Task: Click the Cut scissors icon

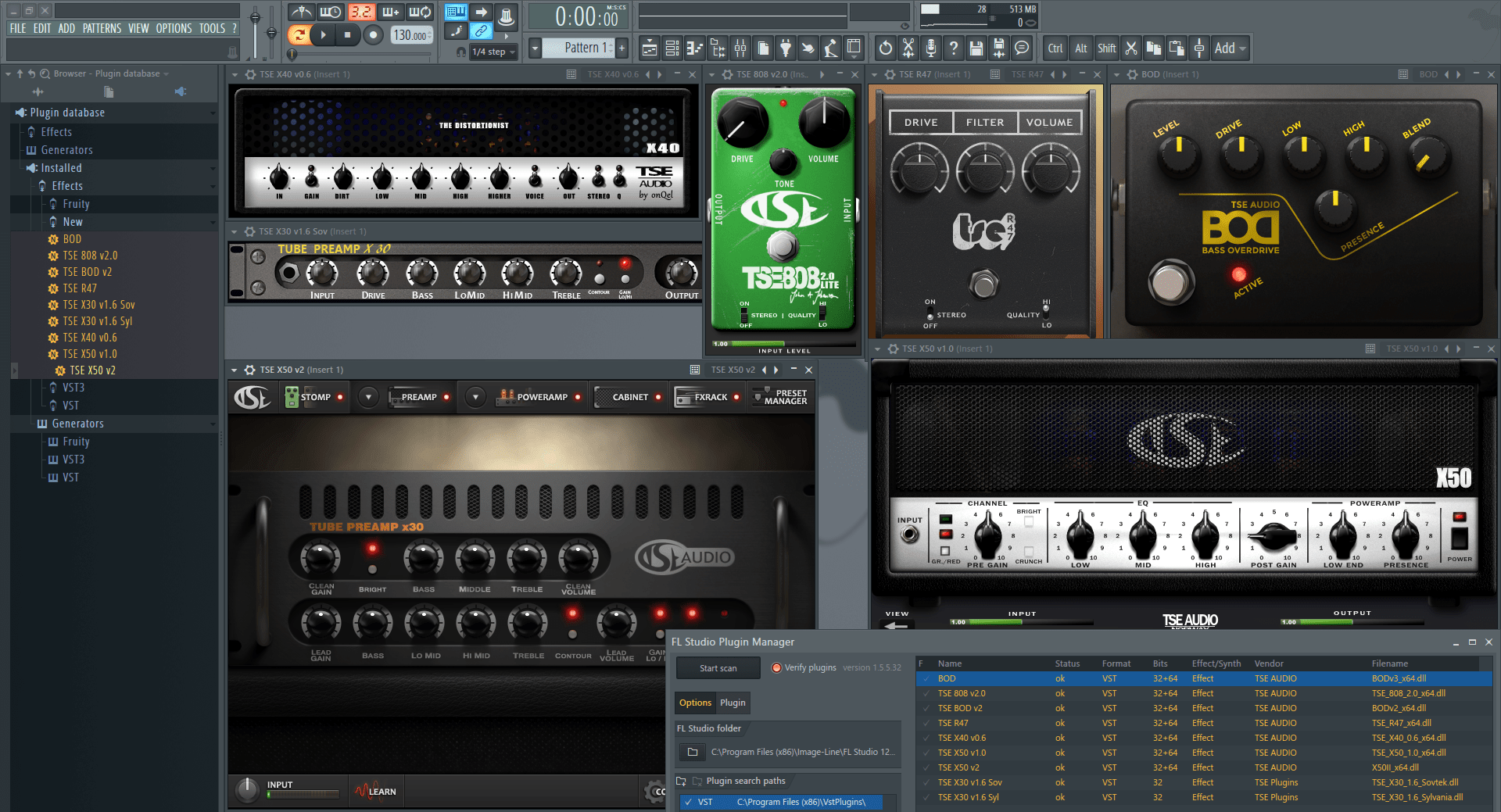Action: coord(1131,48)
